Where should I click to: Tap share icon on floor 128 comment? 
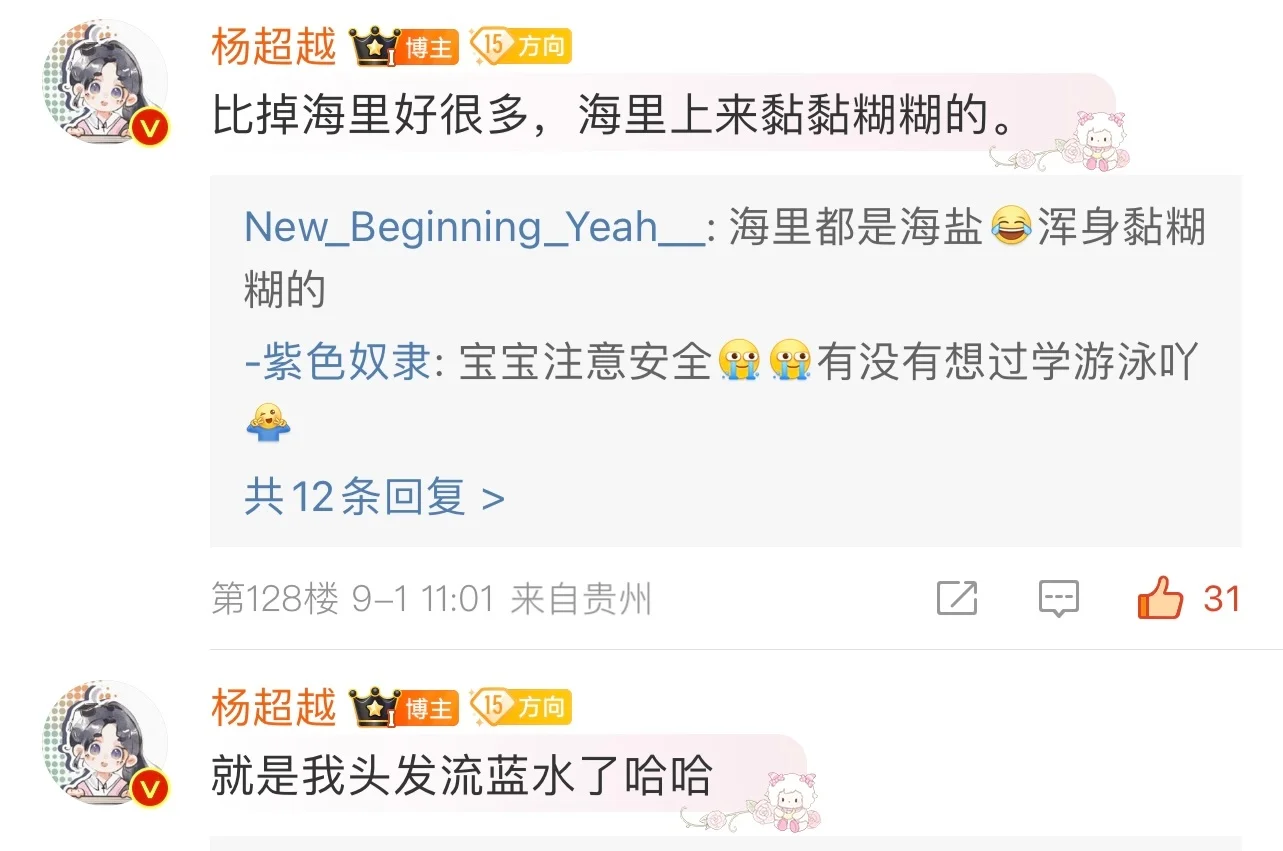point(957,599)
